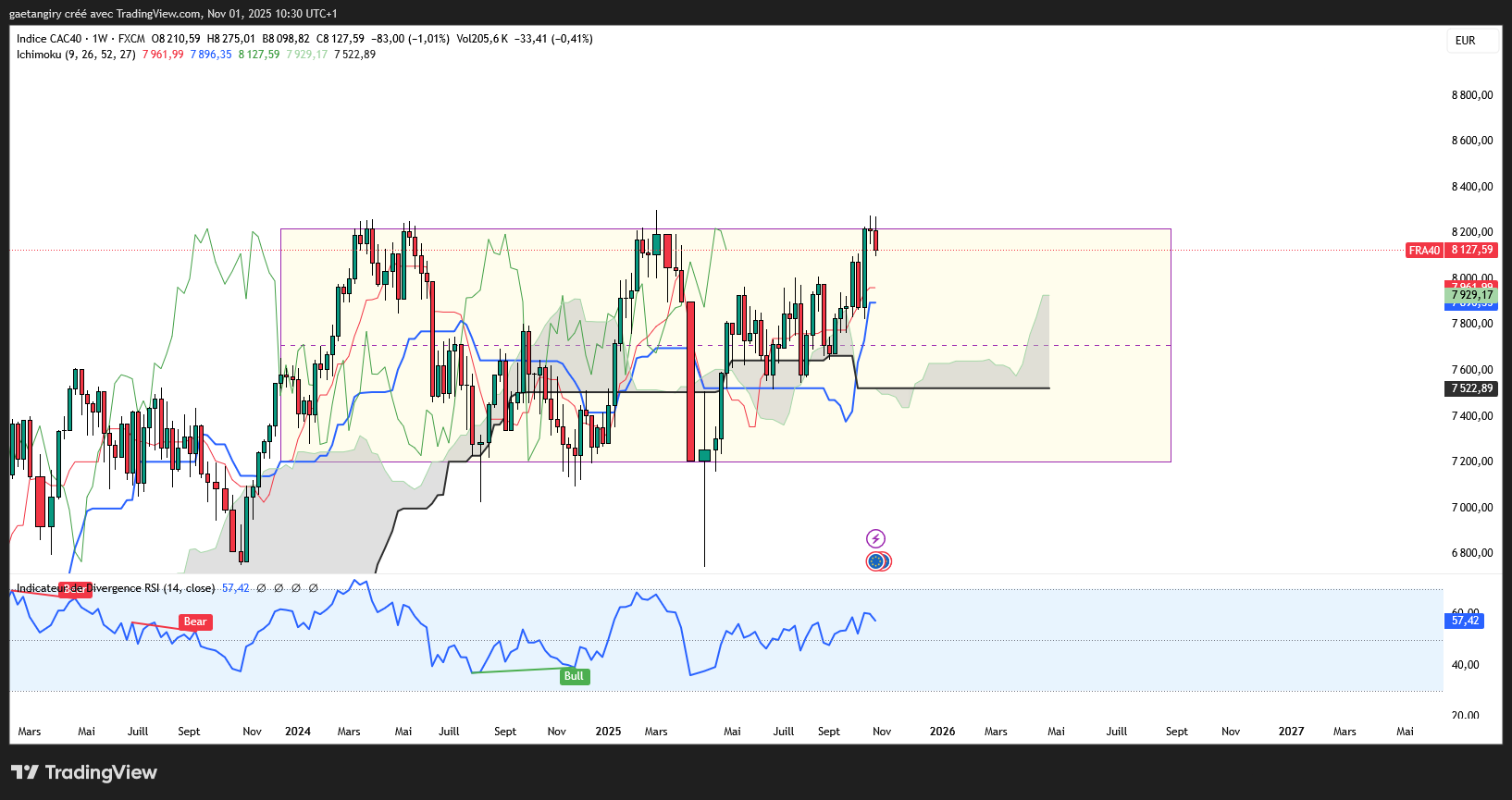Screen dimensions: 1512x800
Task: Click the FRA40 red symbol tag
Action: [1424, 251]
